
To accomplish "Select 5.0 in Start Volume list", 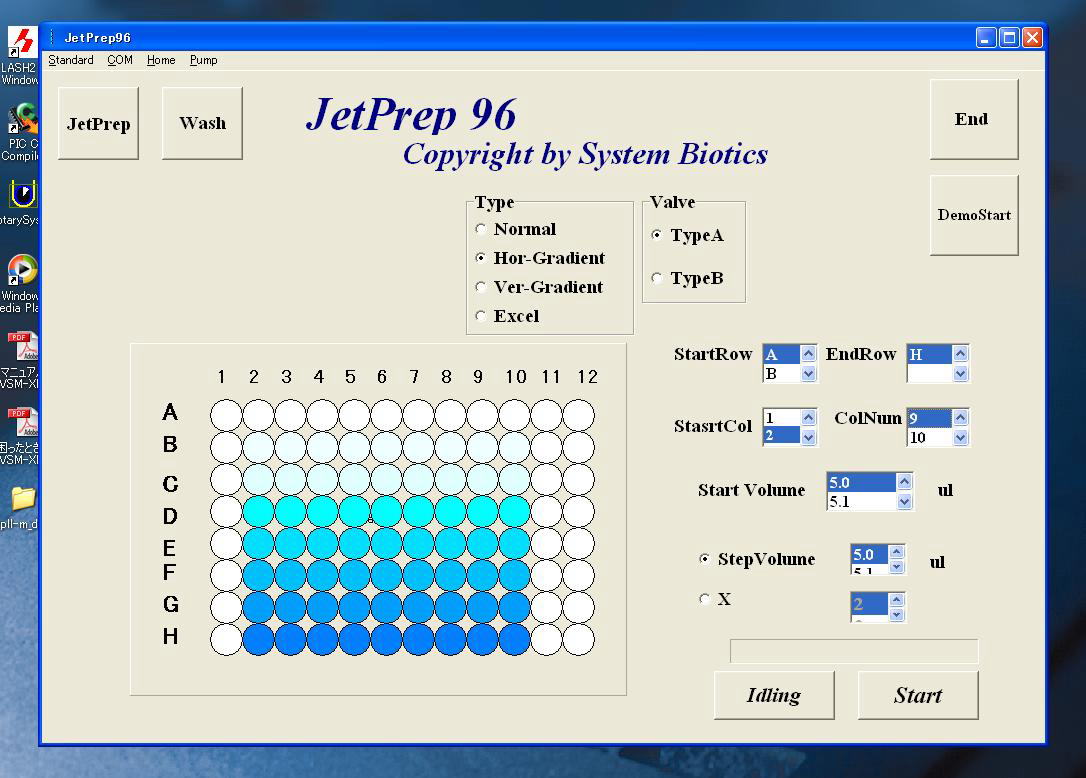I will click(x=862, y=482).
